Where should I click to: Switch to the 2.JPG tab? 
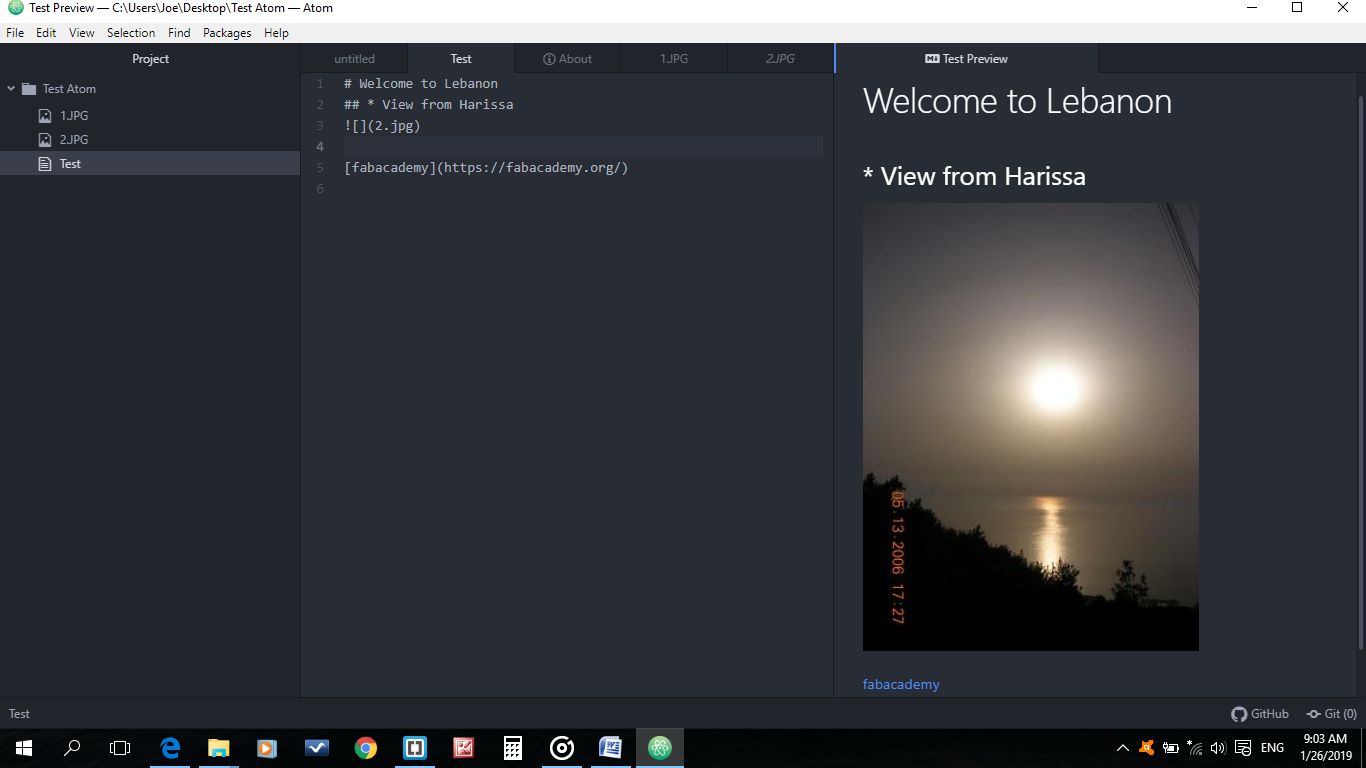[780, 59]
